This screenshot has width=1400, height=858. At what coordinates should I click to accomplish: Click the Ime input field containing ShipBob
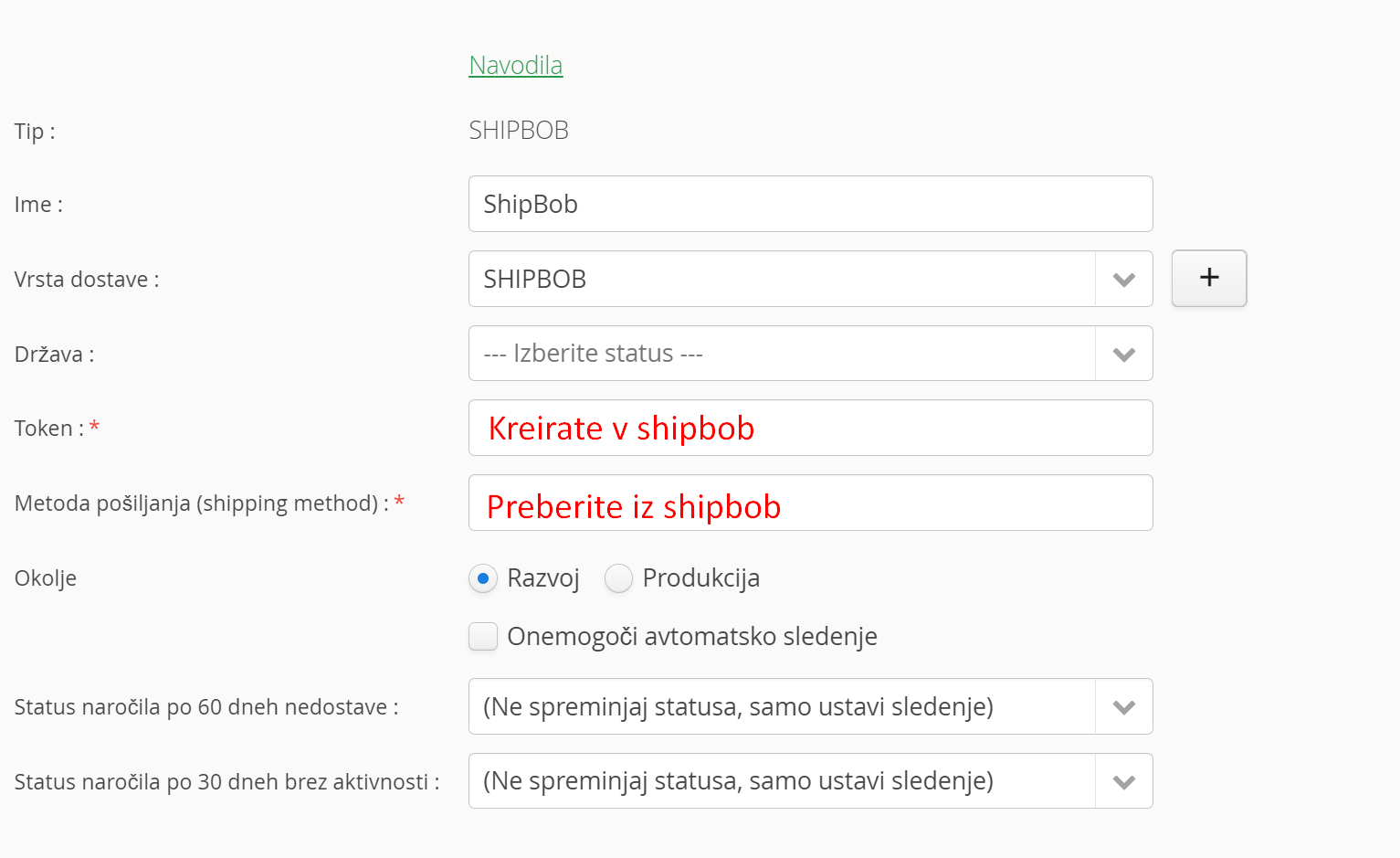pyautogui.click(x=810, y=204)
